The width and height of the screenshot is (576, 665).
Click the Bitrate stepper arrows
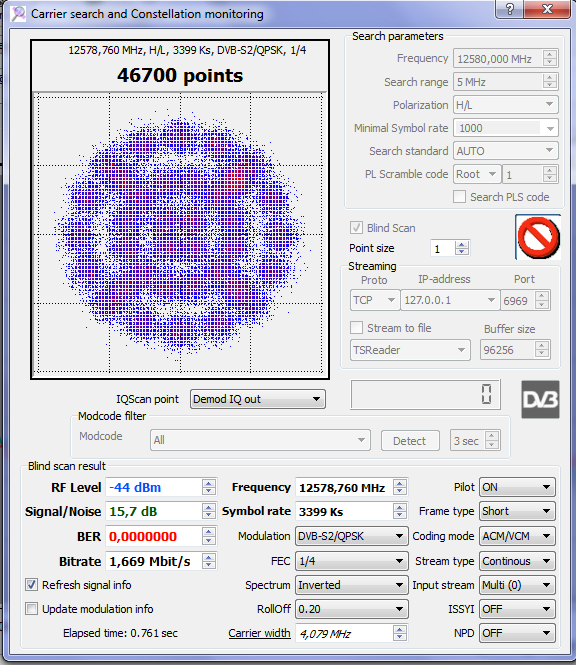pyautogui.click(x=208, y=561)
